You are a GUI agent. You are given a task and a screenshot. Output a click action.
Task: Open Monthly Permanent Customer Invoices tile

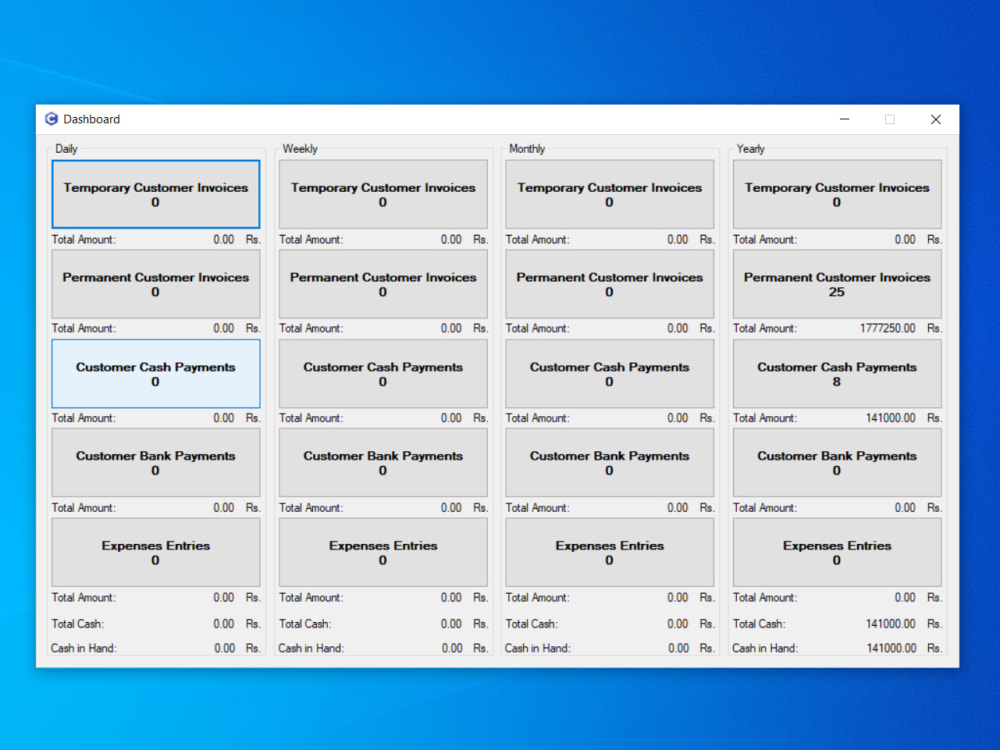click(x=609, y=284)
